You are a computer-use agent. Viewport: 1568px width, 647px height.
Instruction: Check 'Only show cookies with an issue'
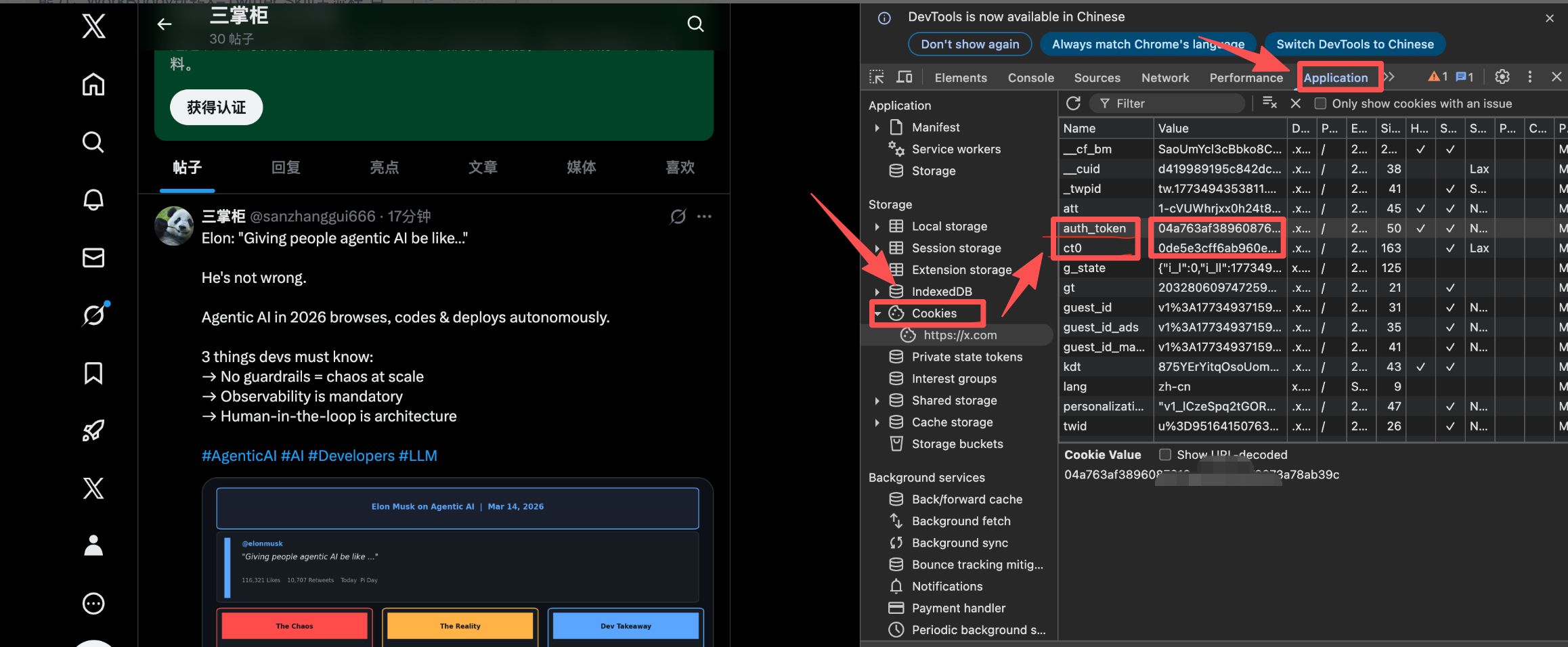(x=1320, y=104)
